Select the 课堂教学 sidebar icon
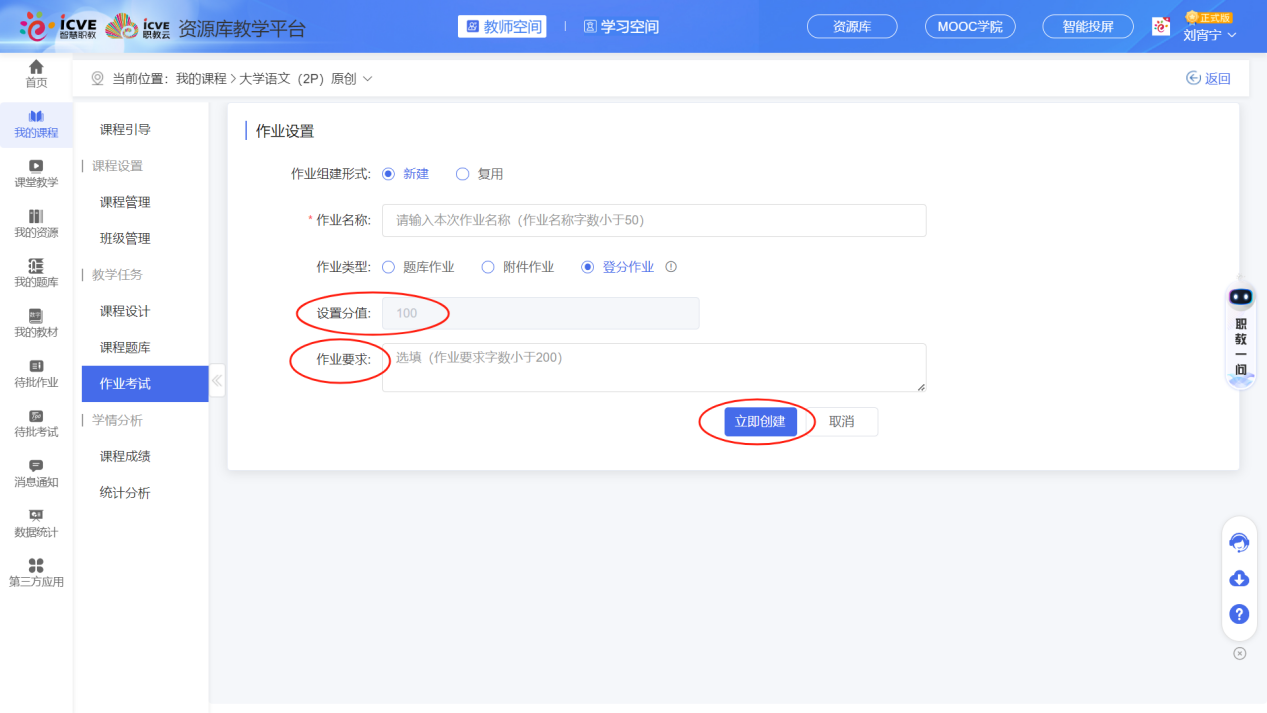Screen dimensions: 1267x713 tap(36, 173)
